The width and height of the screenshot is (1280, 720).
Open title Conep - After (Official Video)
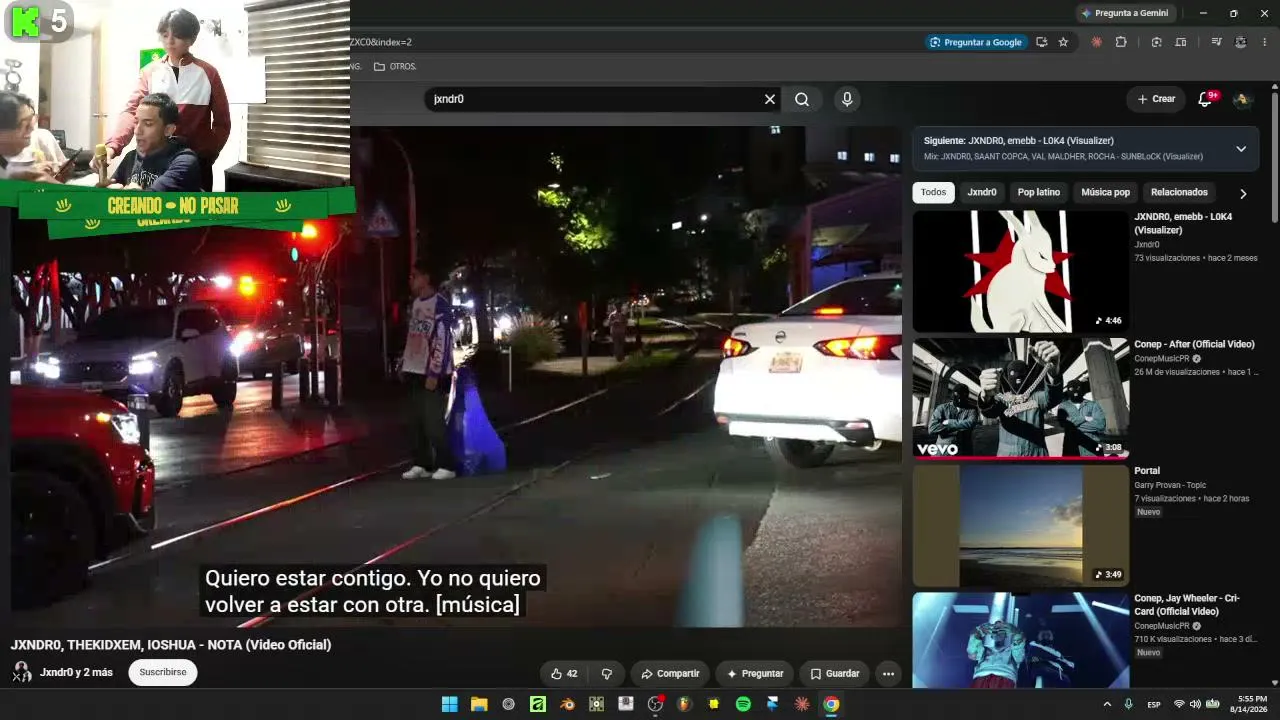click(x=1194, y=344)
